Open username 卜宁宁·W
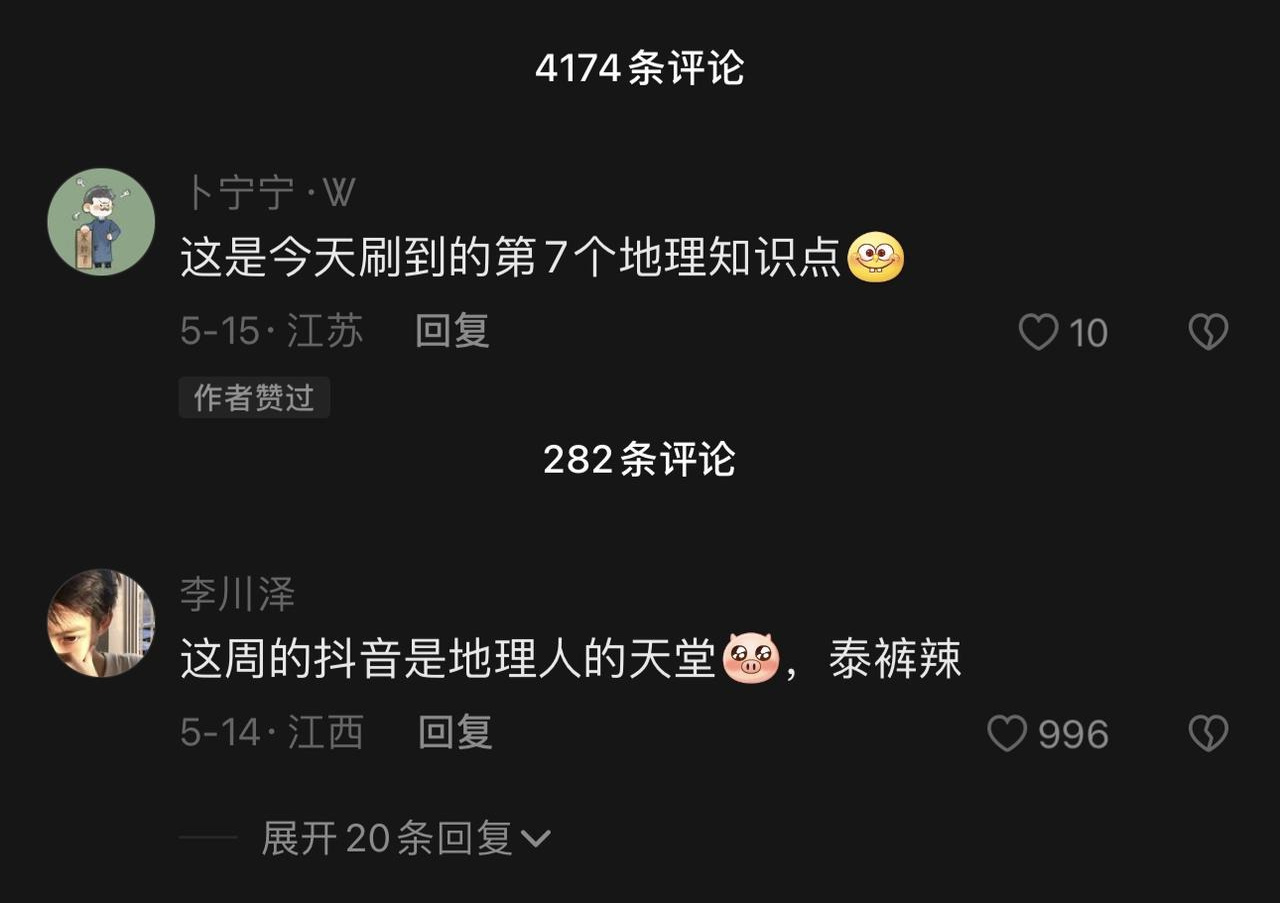This screenshot has width=1280, height=903. click(x=269, y=193)
